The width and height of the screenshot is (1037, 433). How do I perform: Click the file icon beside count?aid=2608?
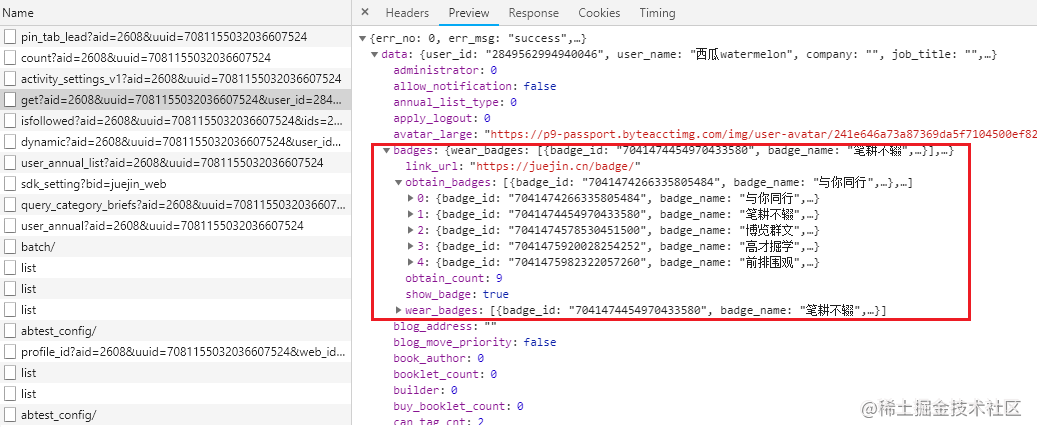click(9, 58)
